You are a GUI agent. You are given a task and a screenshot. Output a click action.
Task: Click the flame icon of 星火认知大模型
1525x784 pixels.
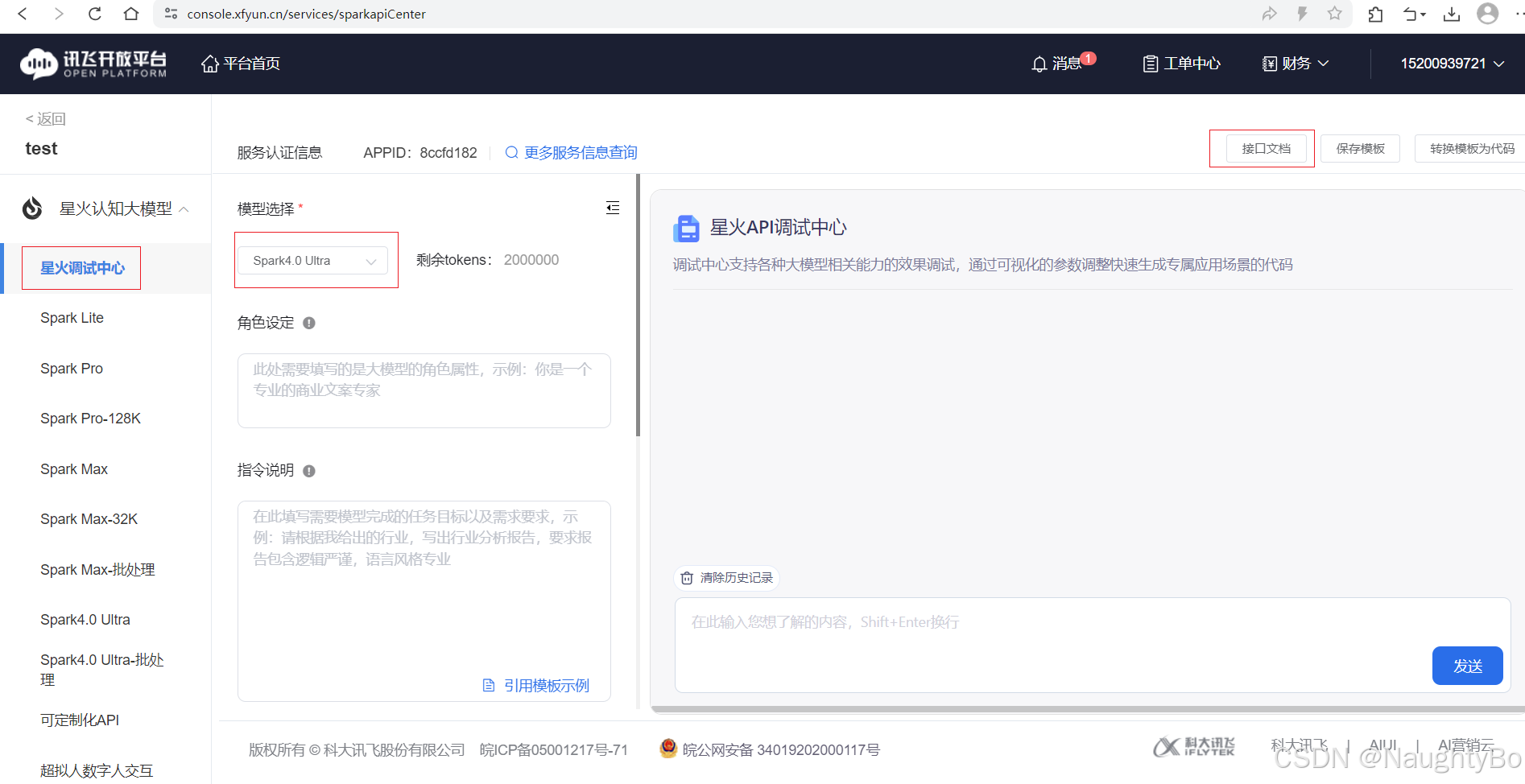(32, 208)
